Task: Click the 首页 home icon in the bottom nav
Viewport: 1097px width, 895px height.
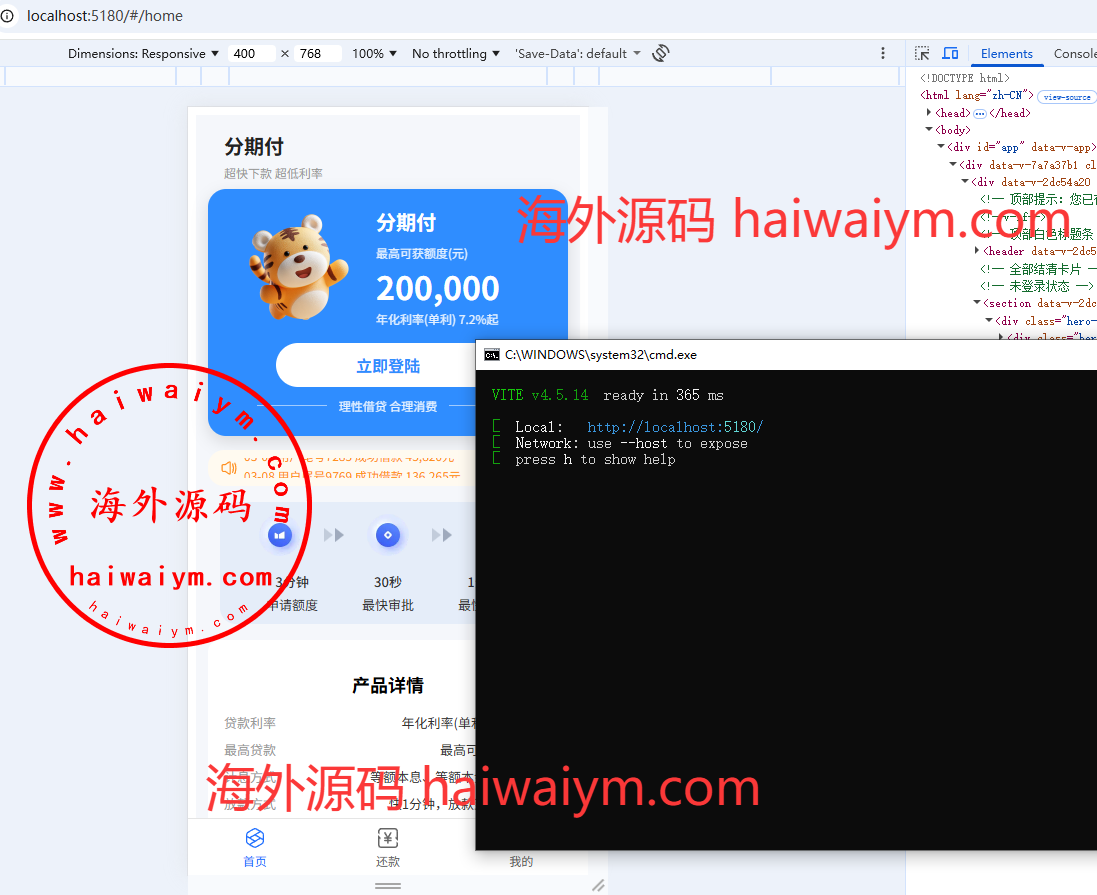Action: (x=255, y=838)
